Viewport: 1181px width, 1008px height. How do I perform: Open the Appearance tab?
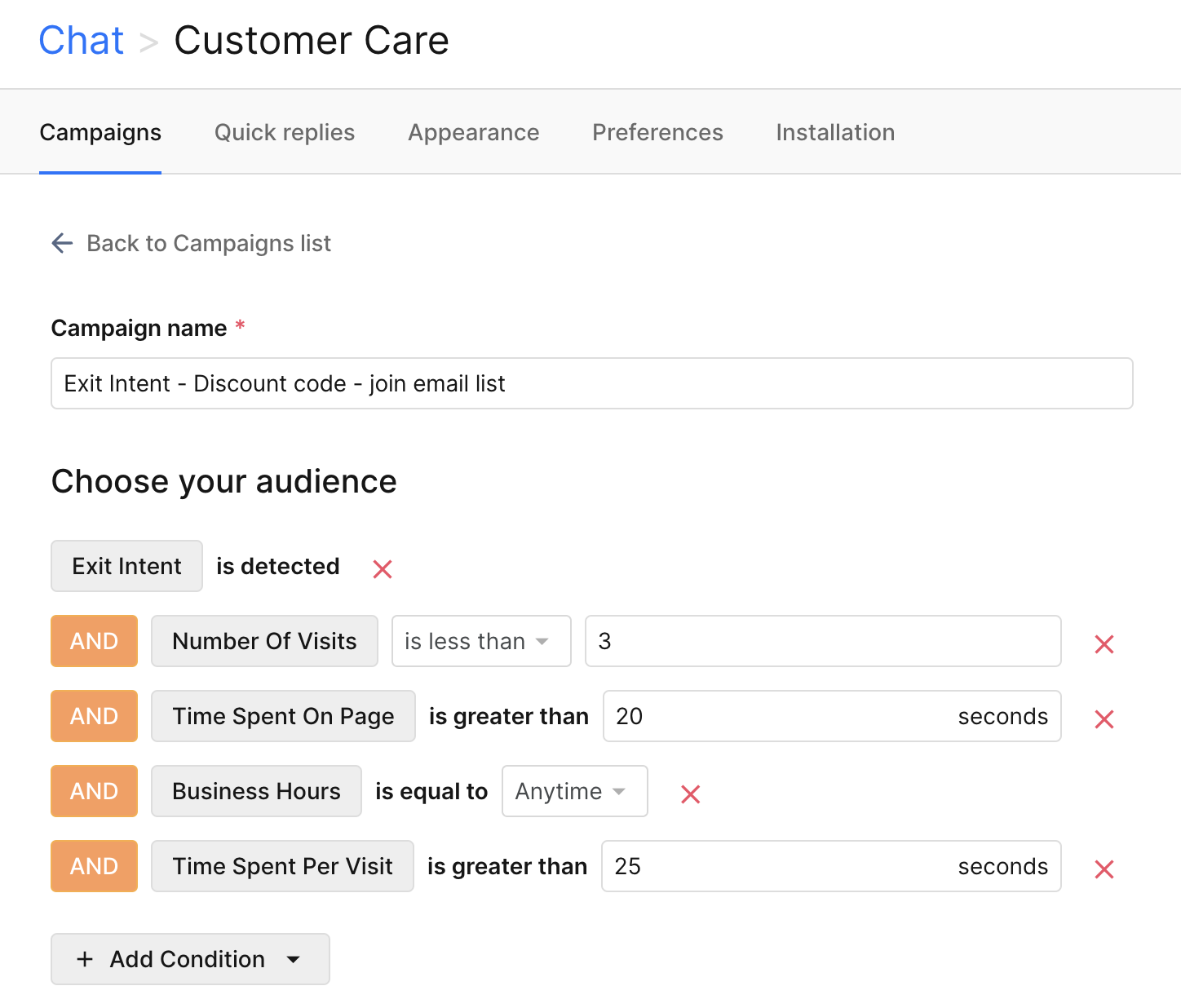(x=474, y=132)
